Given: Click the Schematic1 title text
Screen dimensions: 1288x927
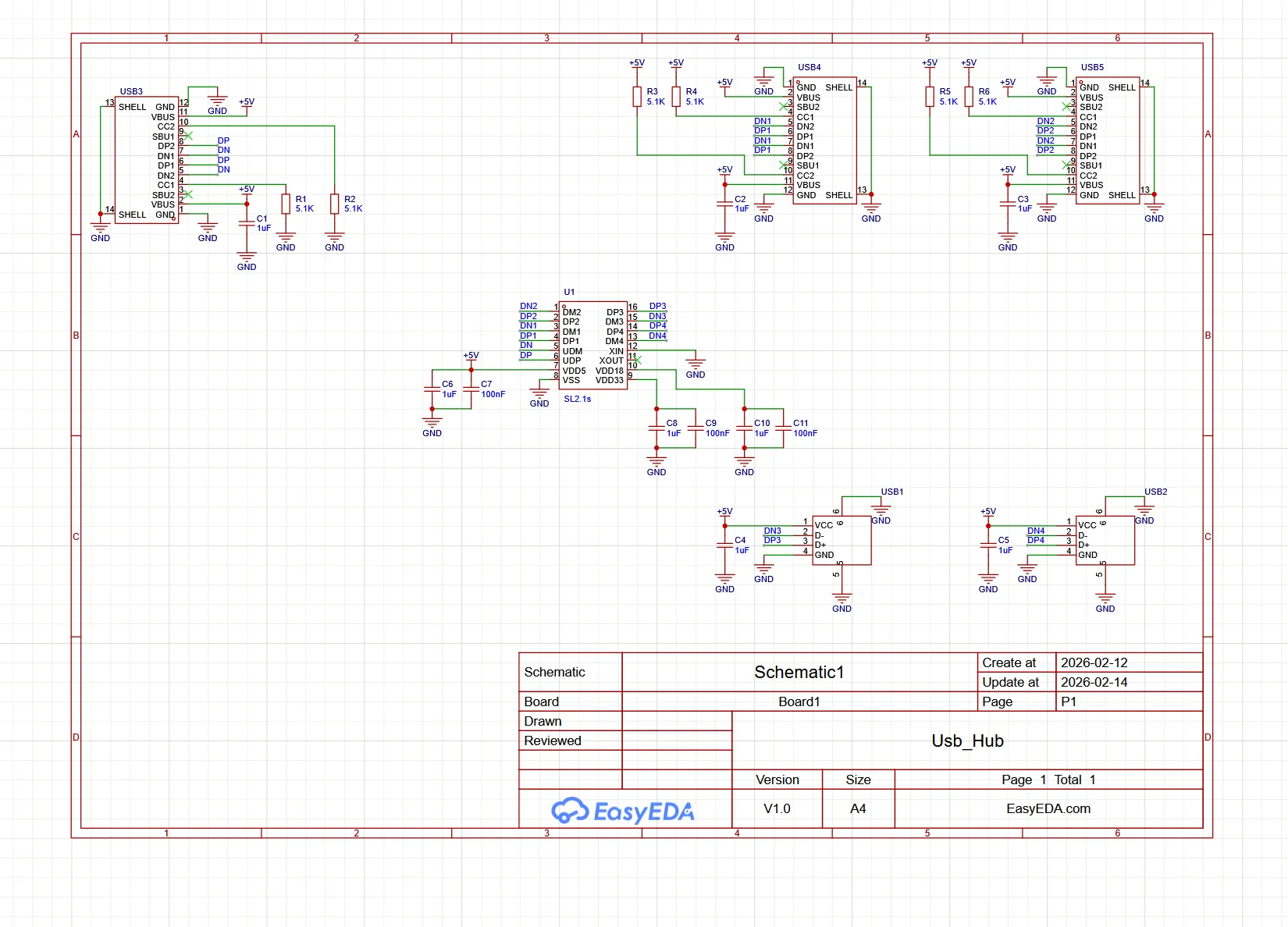Looking at the screenshot, I should click(x=799, y=672).
